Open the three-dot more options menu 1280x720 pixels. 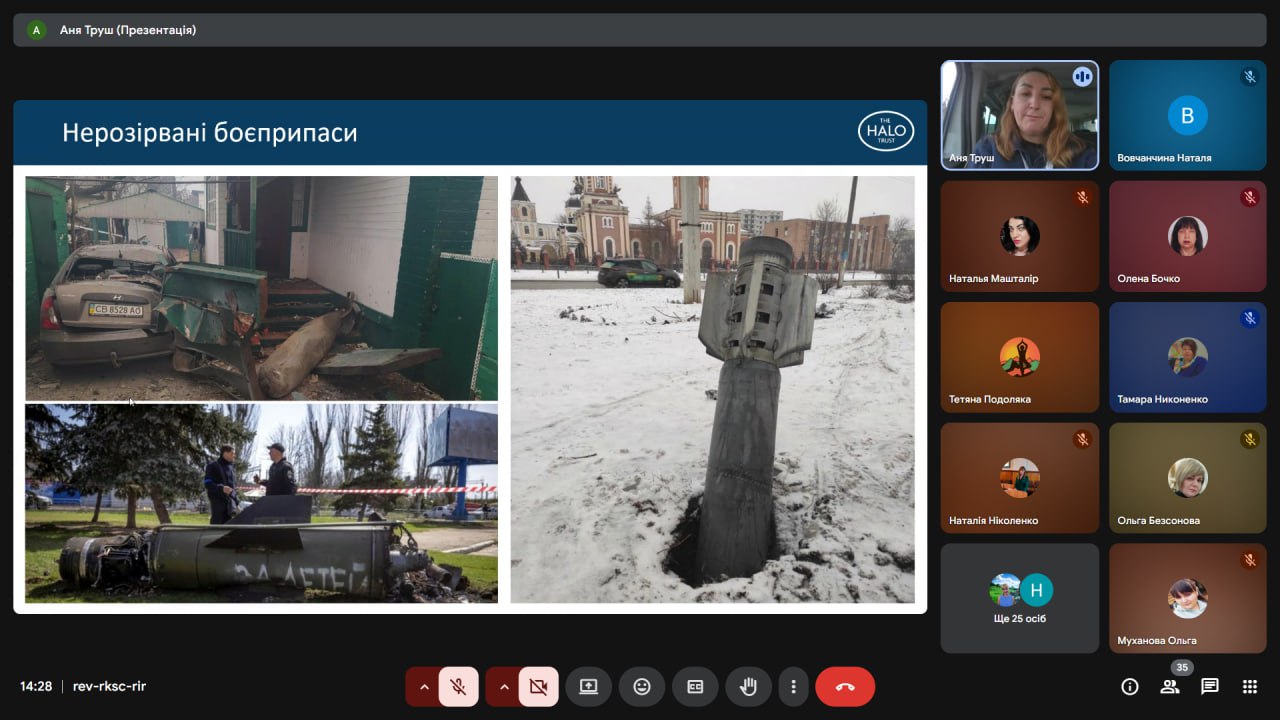click(x=793, y=687)
